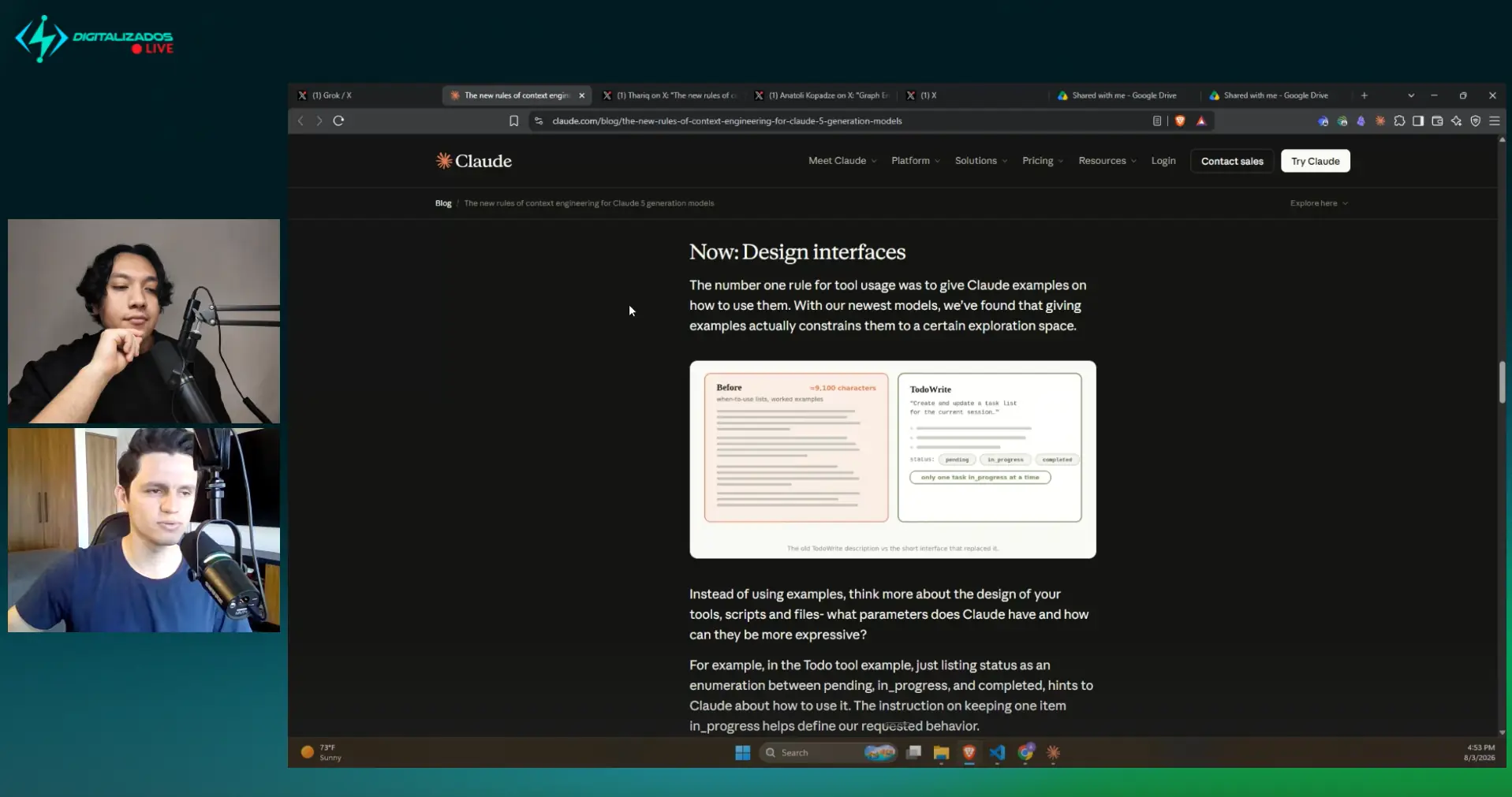
Task: Expand the Solutions menu
Action: coord(981,161)
